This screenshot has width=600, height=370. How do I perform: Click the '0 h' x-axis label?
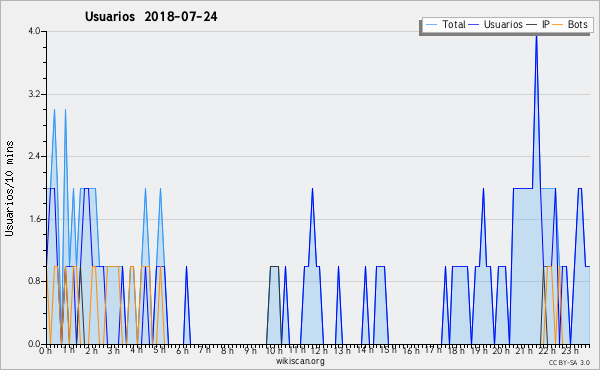pos(46,351)
